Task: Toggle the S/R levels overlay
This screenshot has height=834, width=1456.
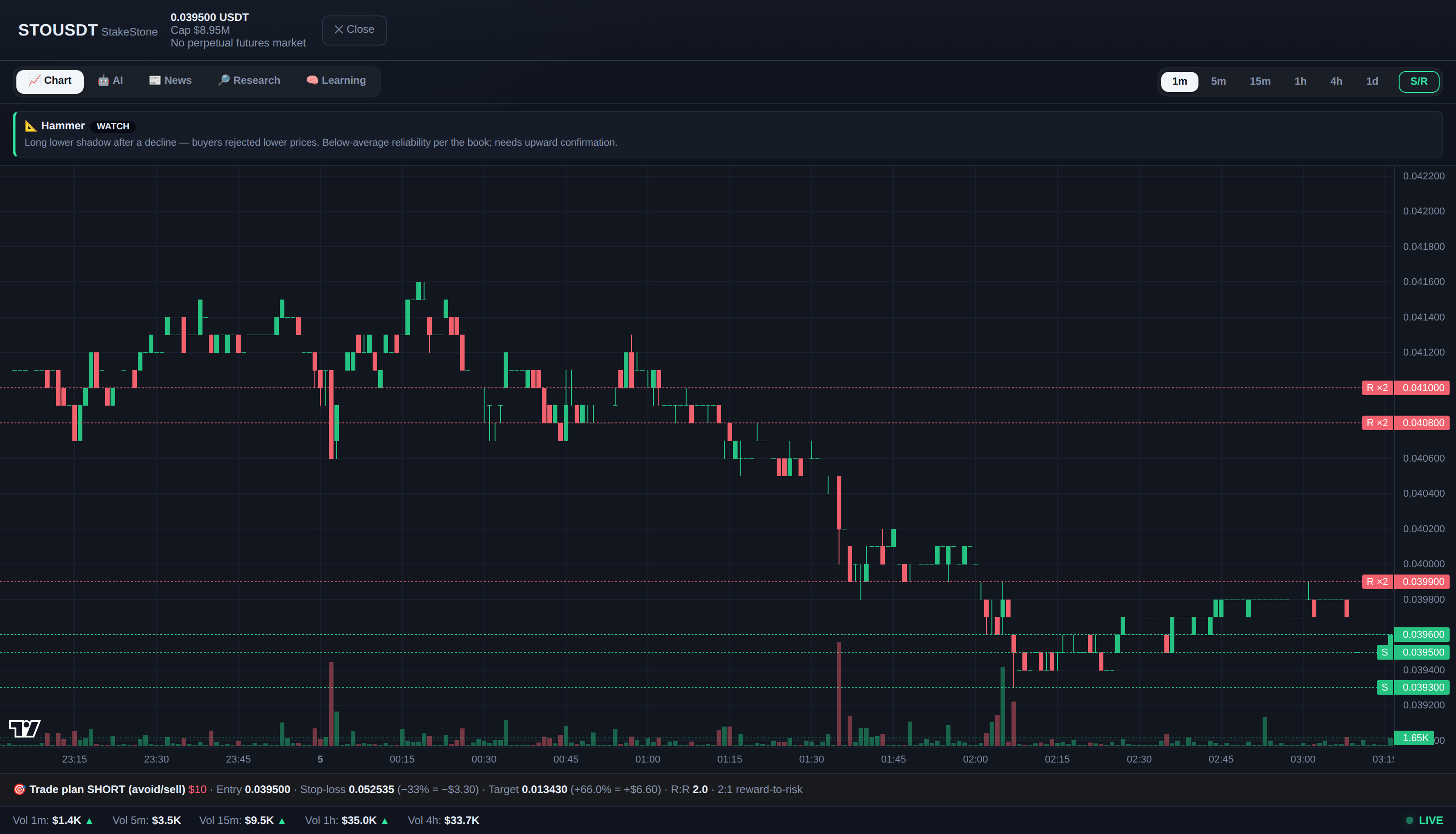Action: click(x=1419, y=81)
